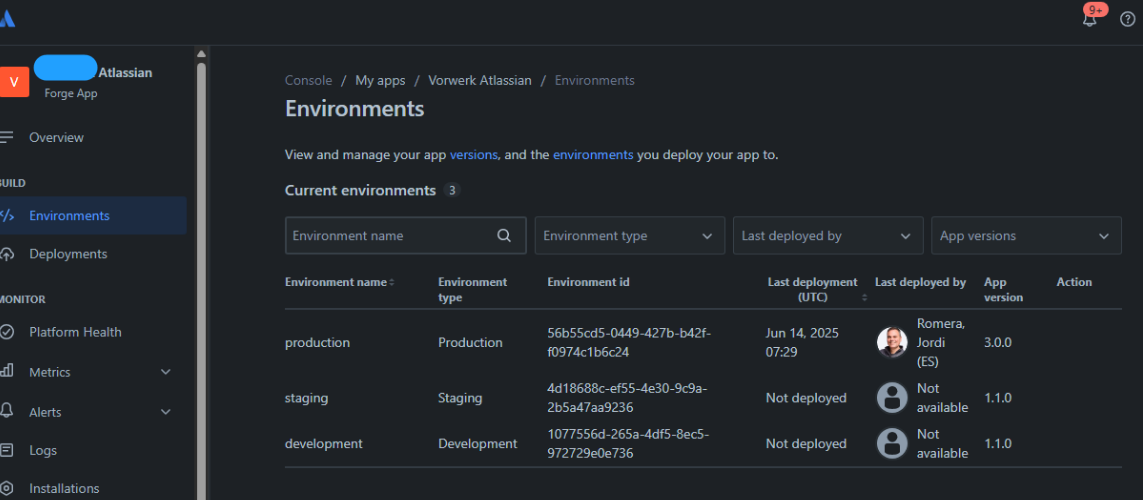The height and width of the screenshot is (500, 1143).
Task: Click the Environments breadcrumb item
Action: point(594,80)
